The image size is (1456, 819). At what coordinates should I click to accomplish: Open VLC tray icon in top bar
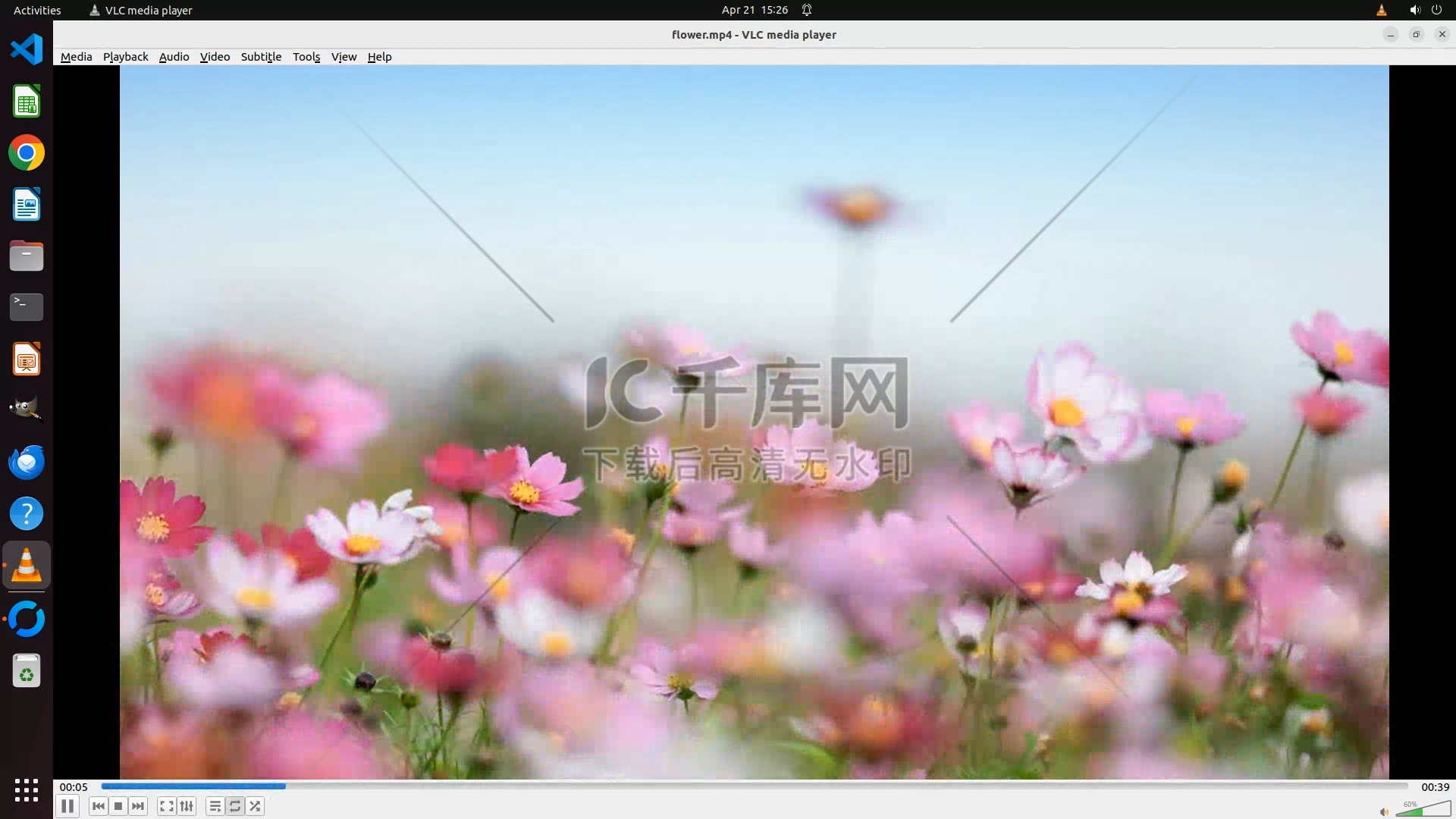pyautogui.click(x=1381, y=10)
